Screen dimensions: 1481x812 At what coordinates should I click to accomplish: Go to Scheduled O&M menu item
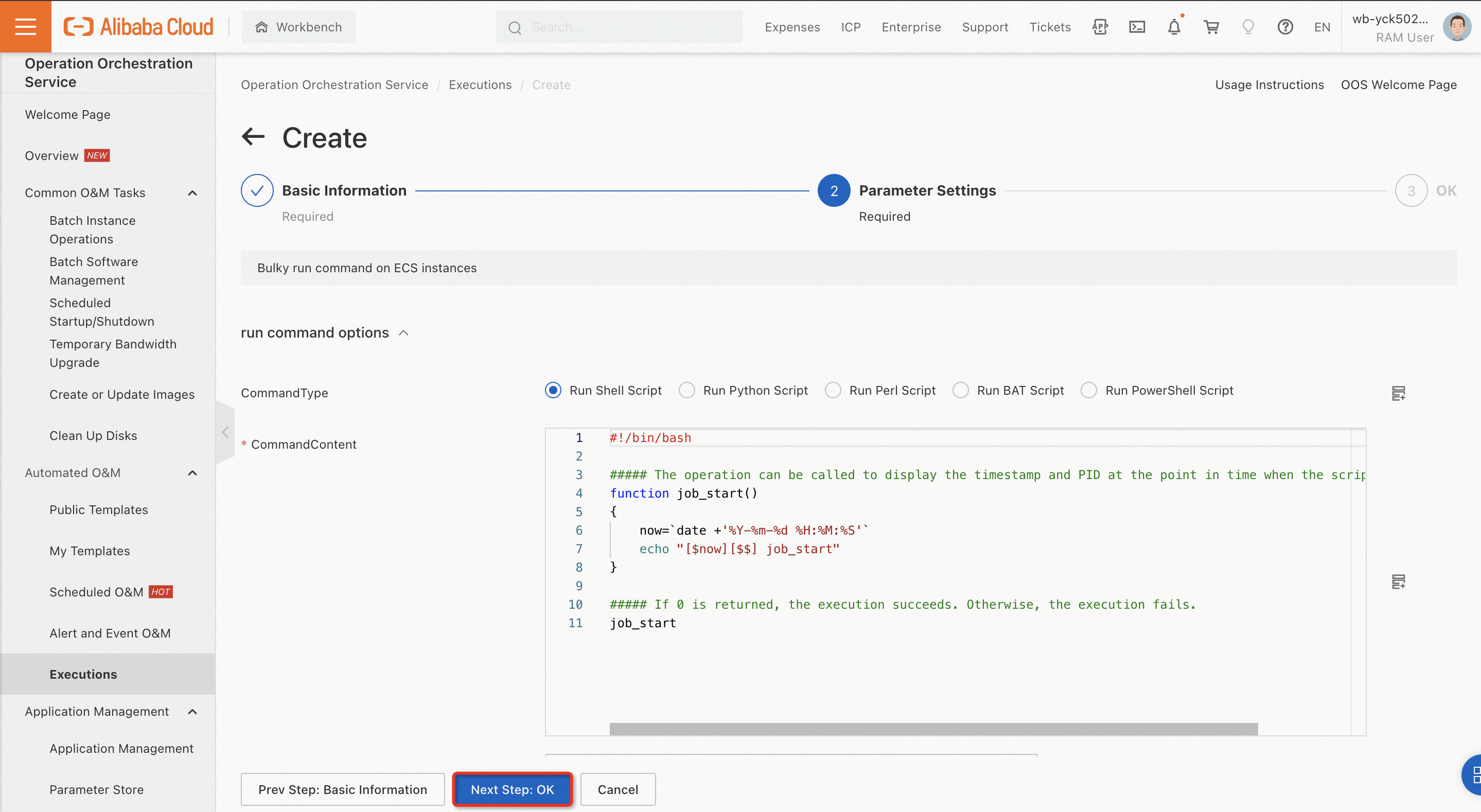tap(96, 592)
